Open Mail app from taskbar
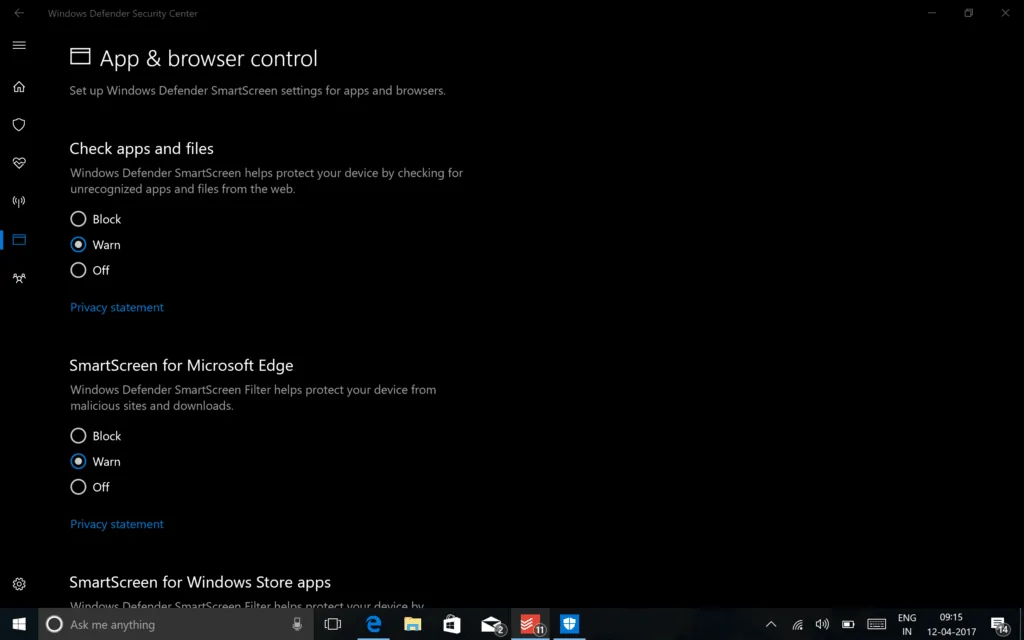The width and height of the screenshot is (1024, 640). click(491, 624)
